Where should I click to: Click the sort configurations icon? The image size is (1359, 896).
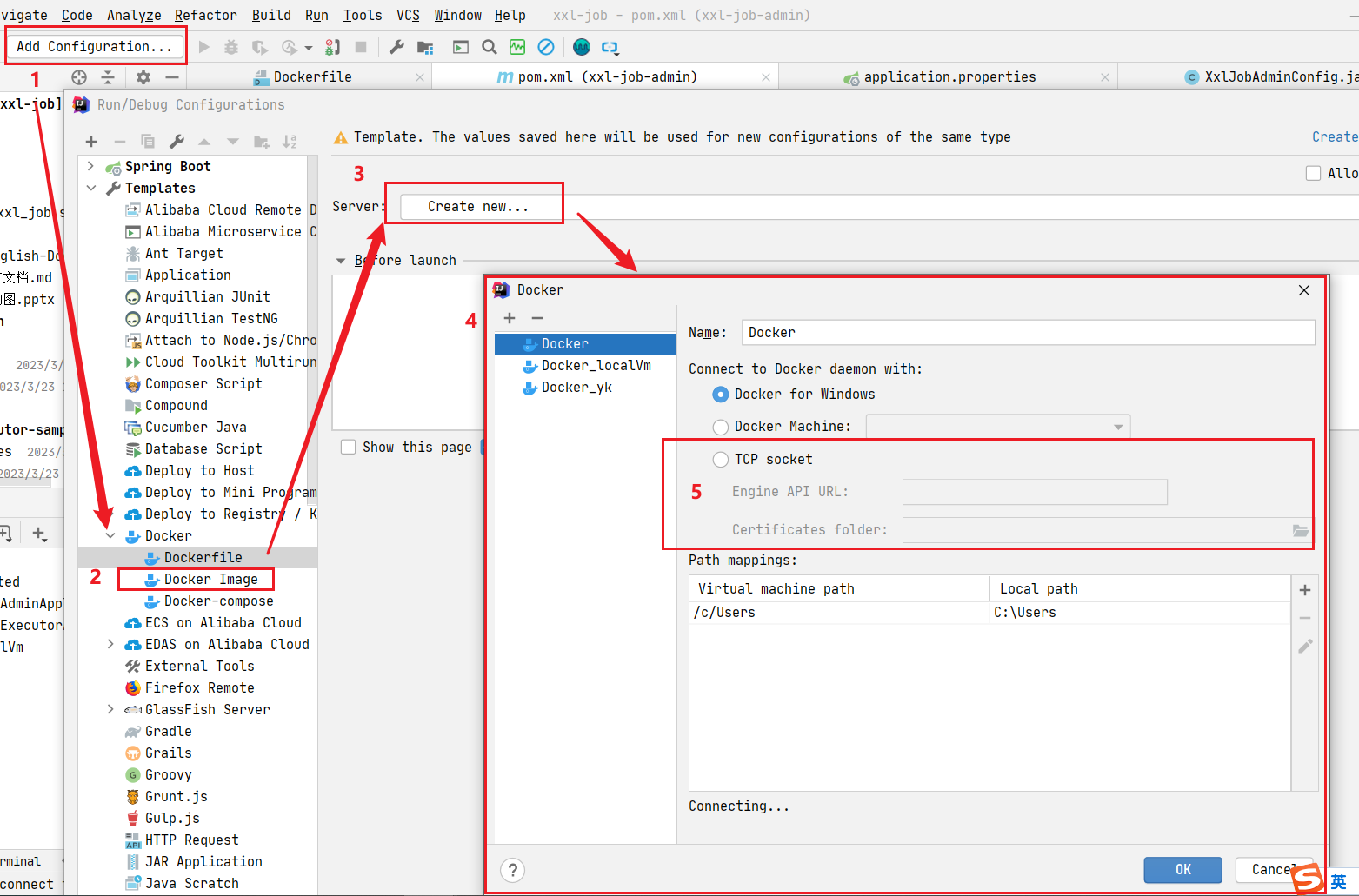290,142
